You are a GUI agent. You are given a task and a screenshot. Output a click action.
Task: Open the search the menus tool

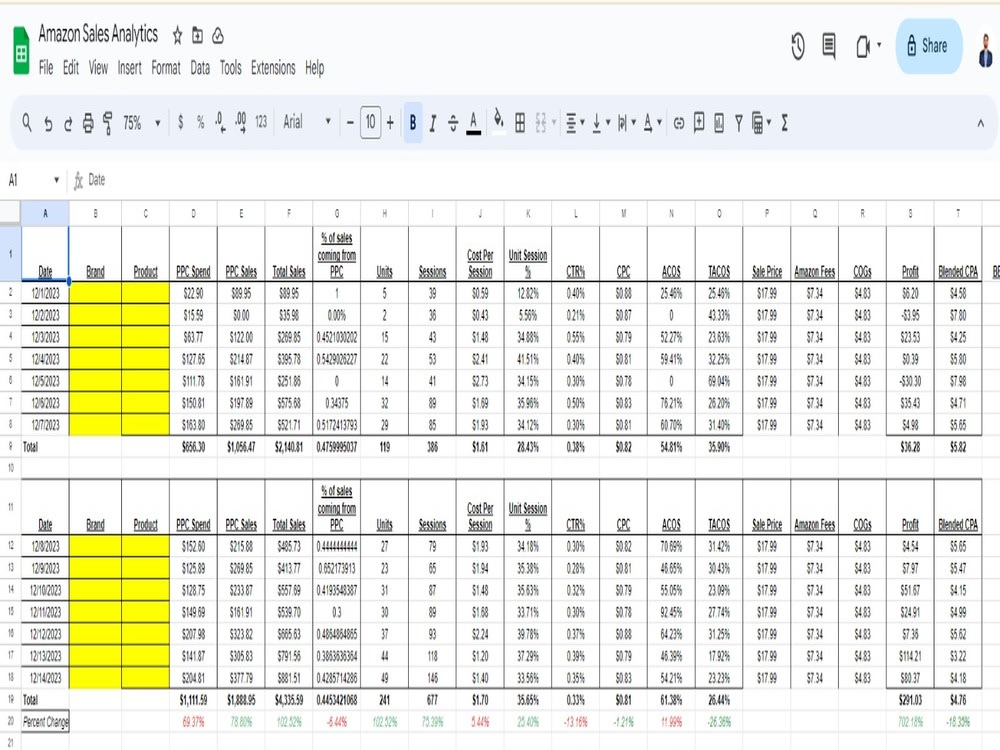coord(27,122)
